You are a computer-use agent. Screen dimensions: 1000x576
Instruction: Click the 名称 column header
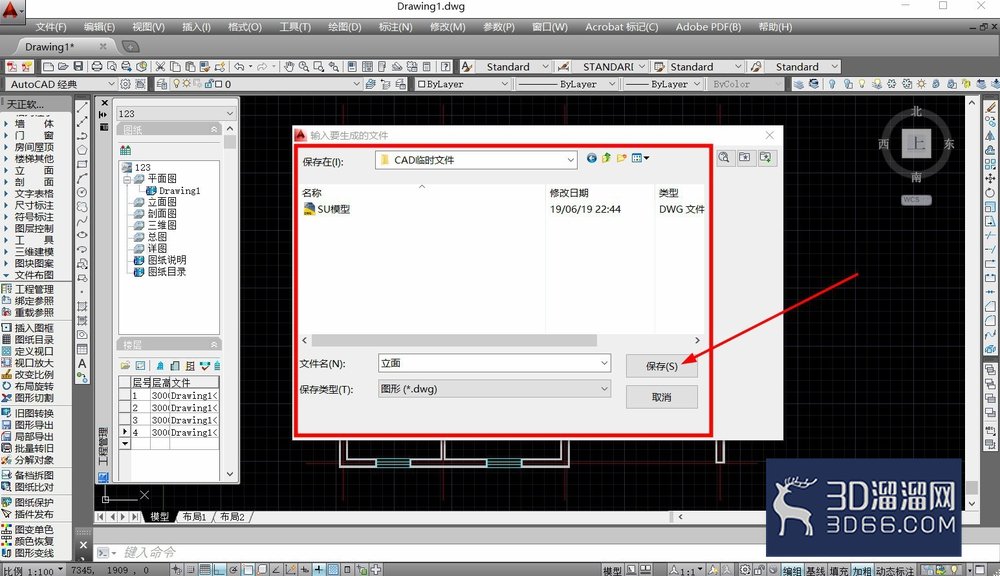312,193
